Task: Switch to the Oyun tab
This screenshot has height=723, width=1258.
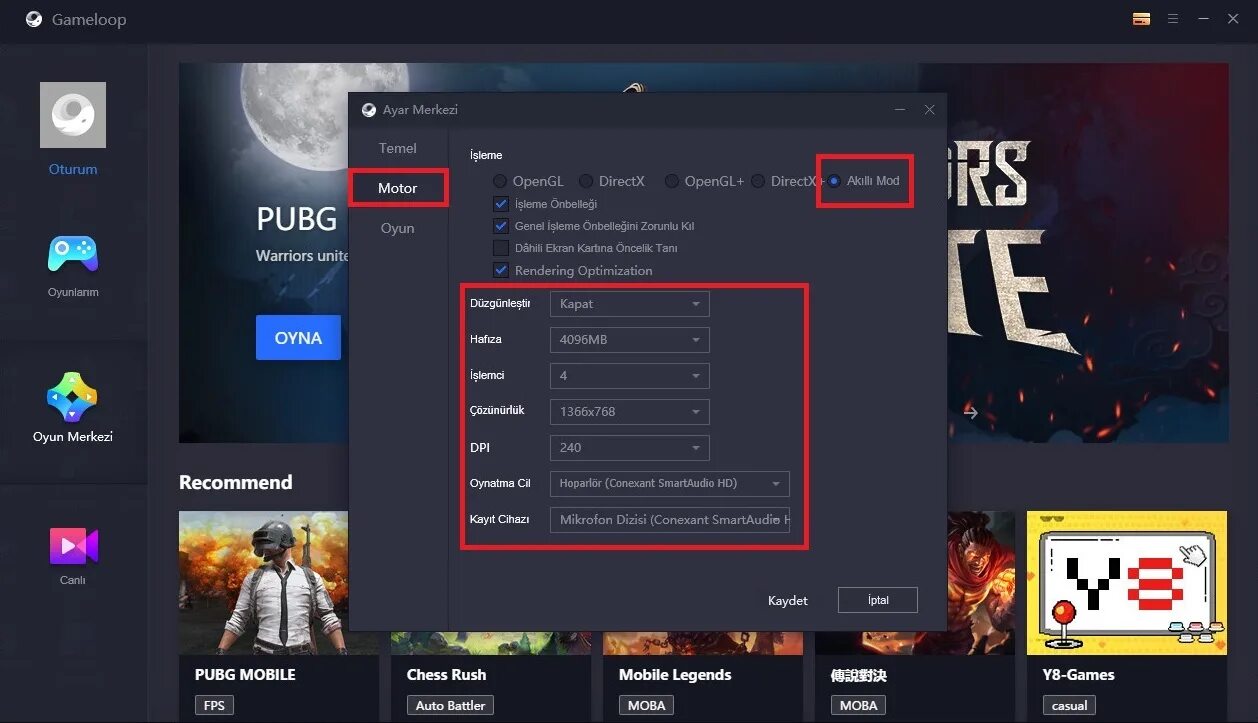Action: (398, 228)
